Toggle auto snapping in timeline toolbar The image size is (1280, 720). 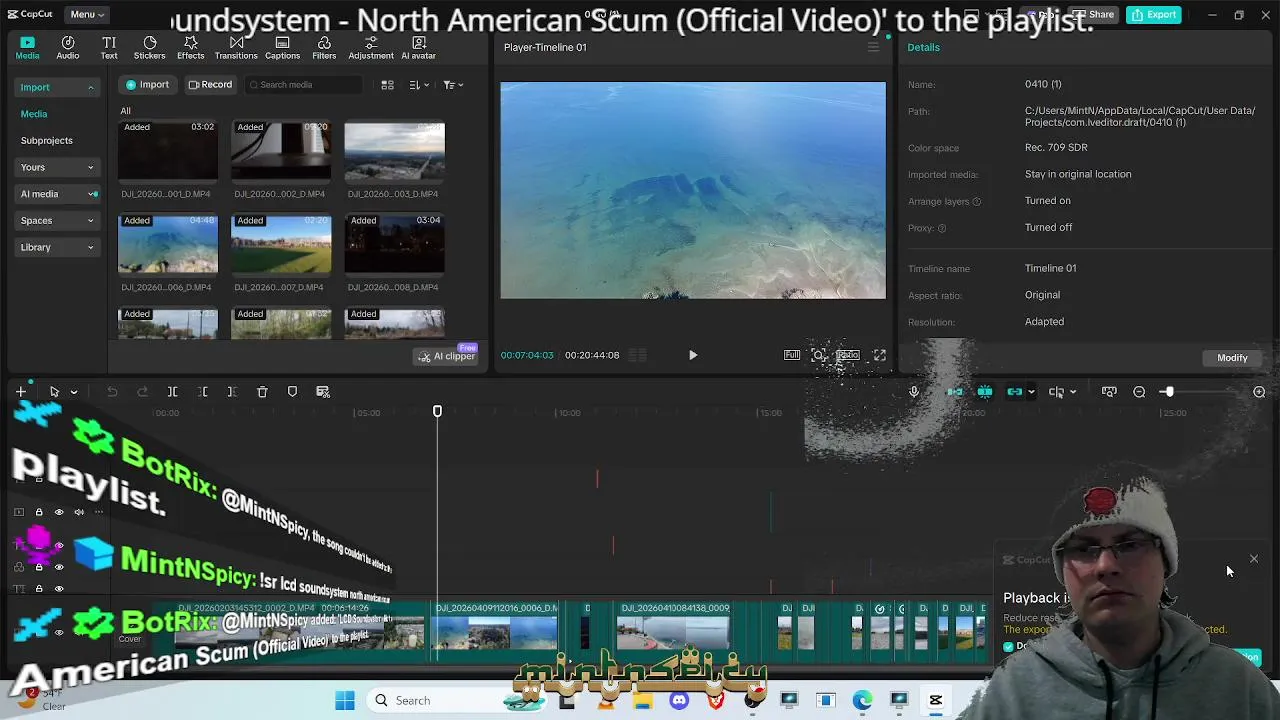(x=985, y=392)
